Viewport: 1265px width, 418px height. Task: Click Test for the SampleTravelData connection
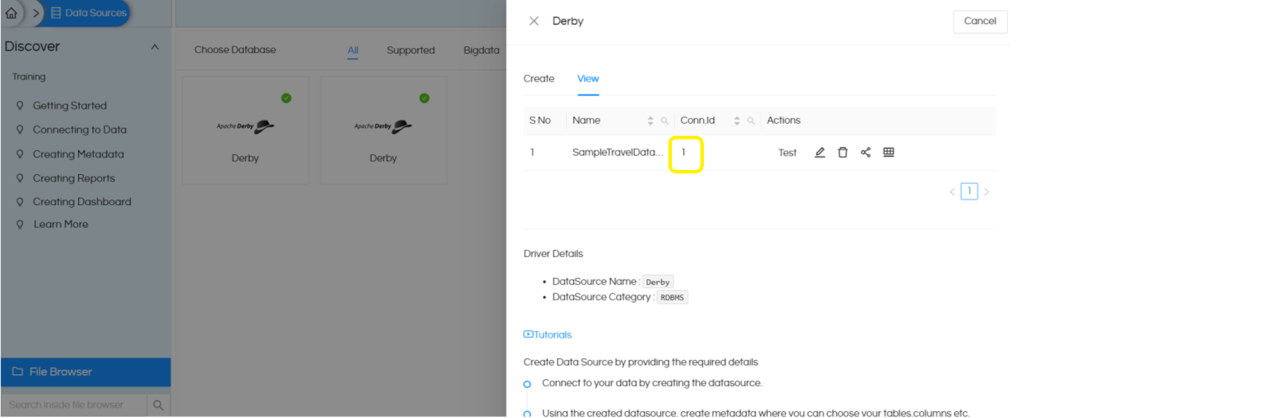[788, 153]
